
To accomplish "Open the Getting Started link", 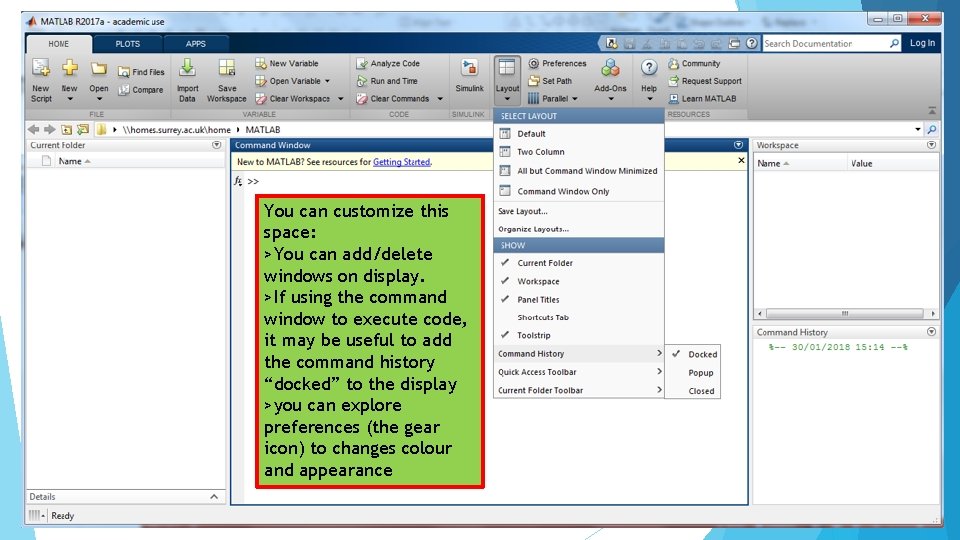I will tap(401, 162).
